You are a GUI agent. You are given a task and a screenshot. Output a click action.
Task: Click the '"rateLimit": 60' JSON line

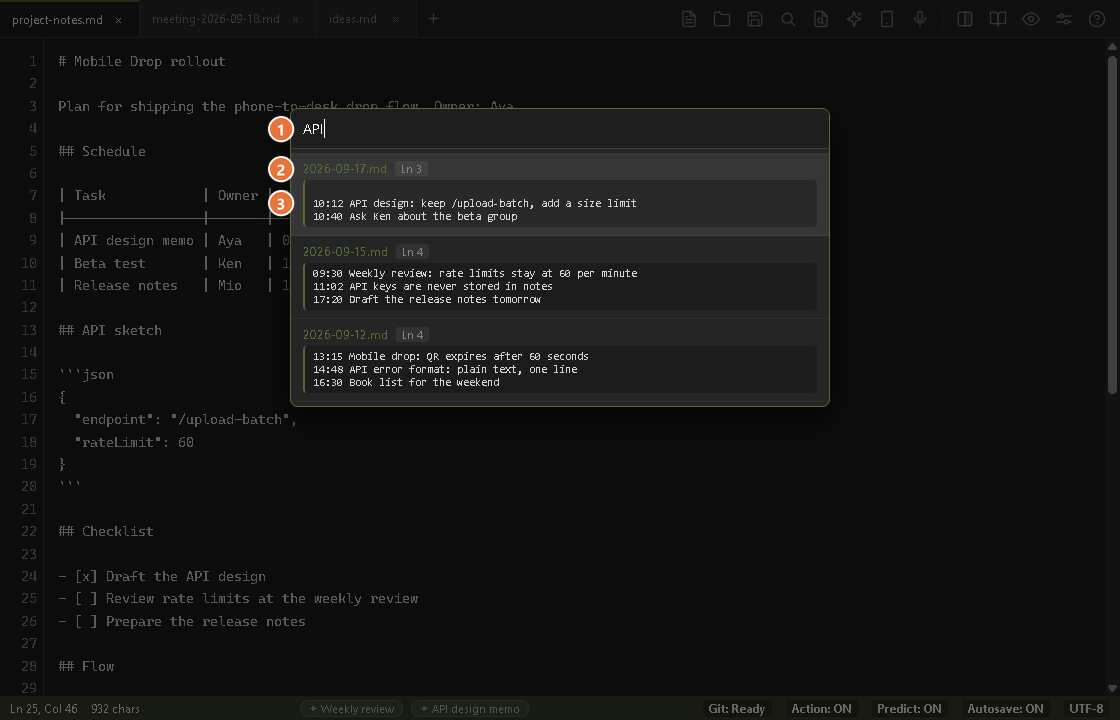tap(134, 442)
